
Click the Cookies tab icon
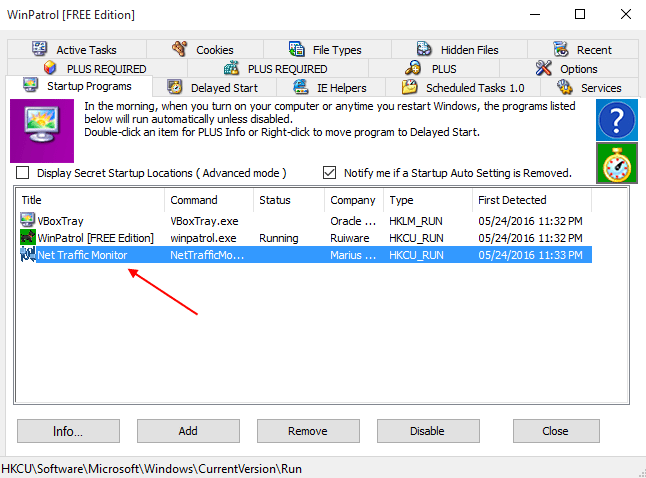click(180, 49)
